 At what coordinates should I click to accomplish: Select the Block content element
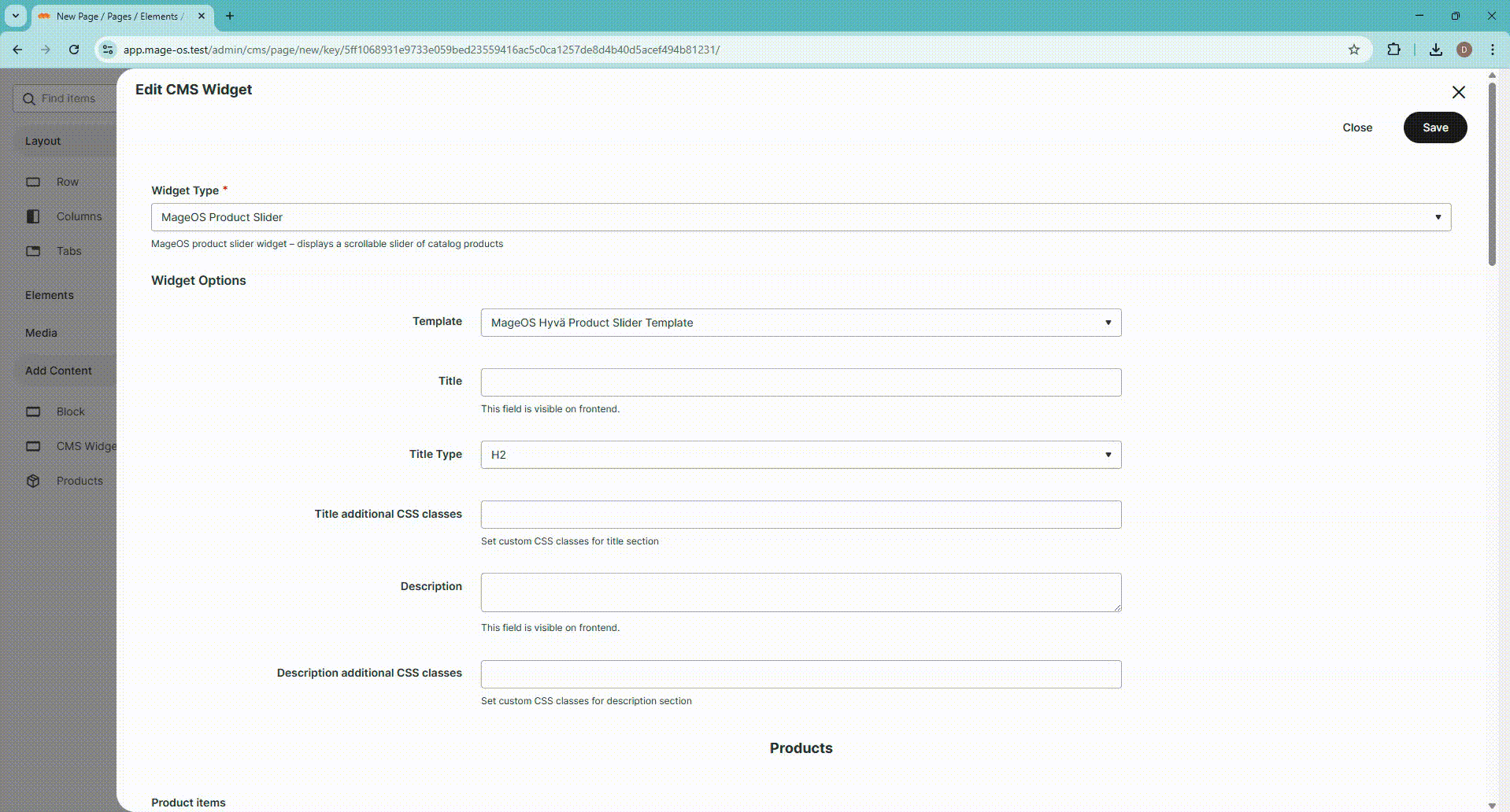(70, 411)
